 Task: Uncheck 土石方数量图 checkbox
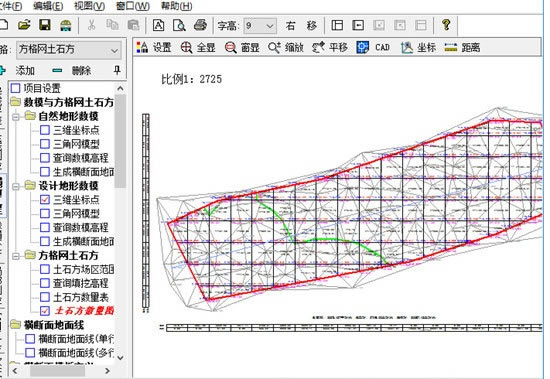coord(45,311)
